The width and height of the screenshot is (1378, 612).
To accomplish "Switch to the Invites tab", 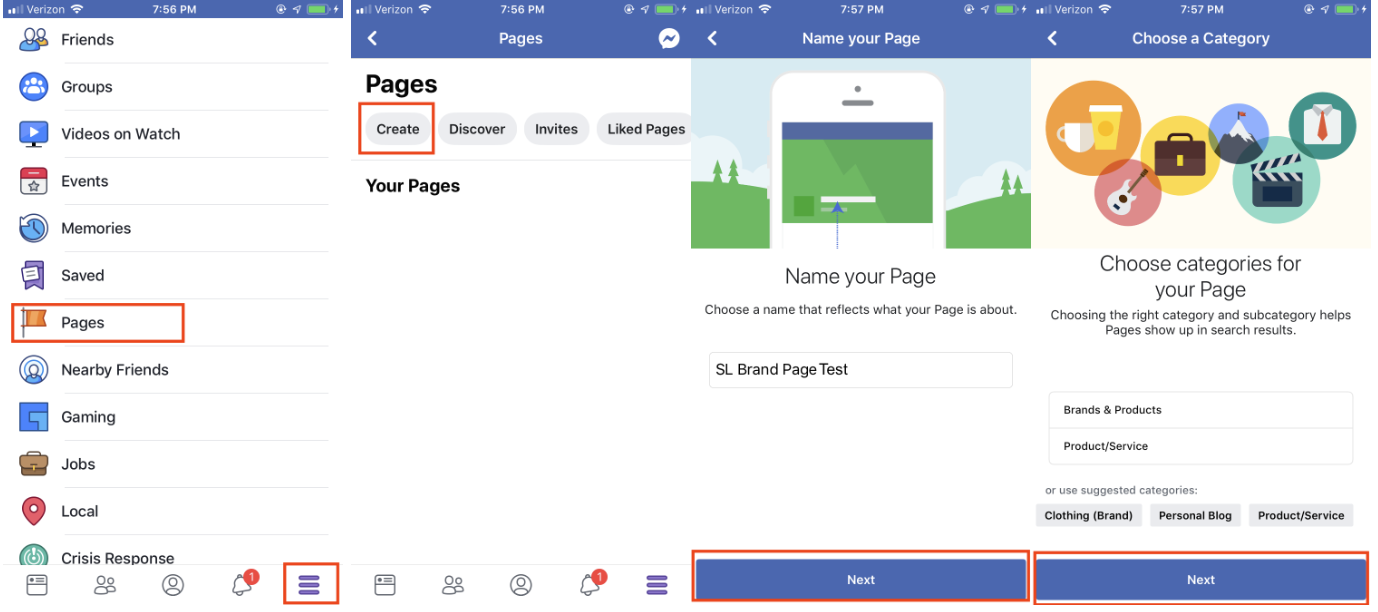I will [x=556, y=129].
